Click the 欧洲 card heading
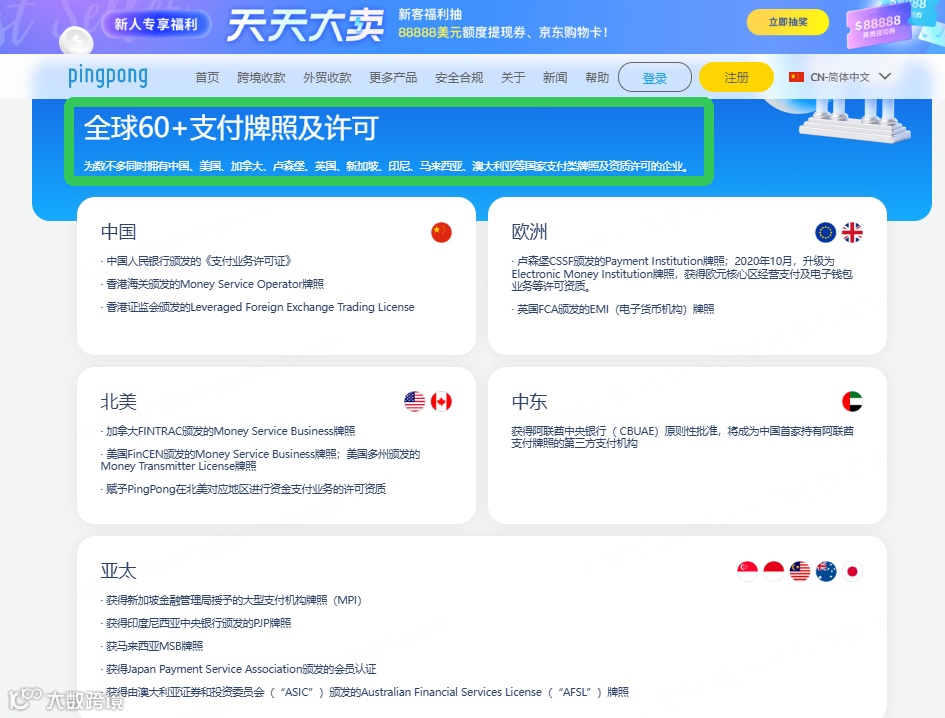 click(x=529, y=231)
